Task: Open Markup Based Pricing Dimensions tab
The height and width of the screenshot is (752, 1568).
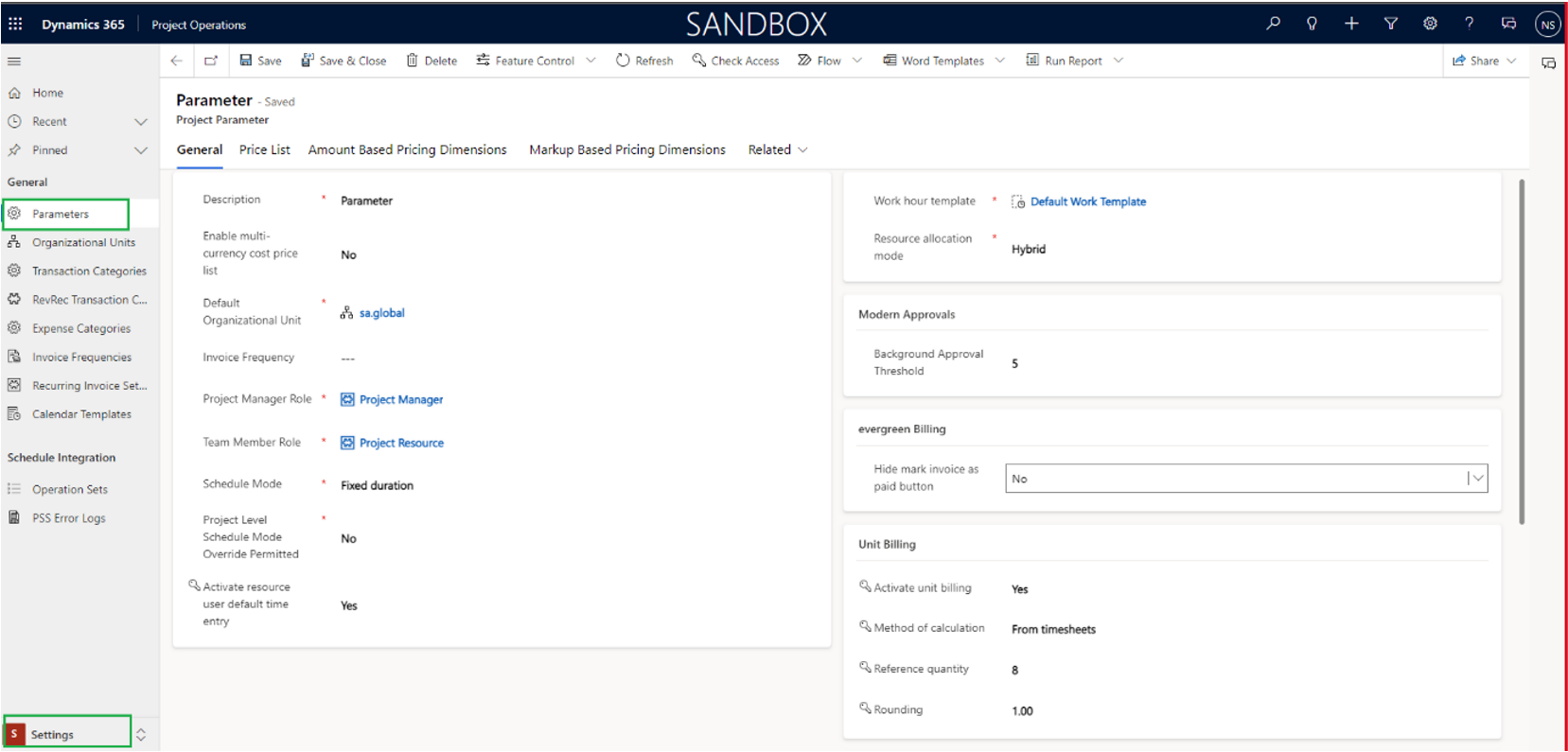Action: tap(627, 149)
